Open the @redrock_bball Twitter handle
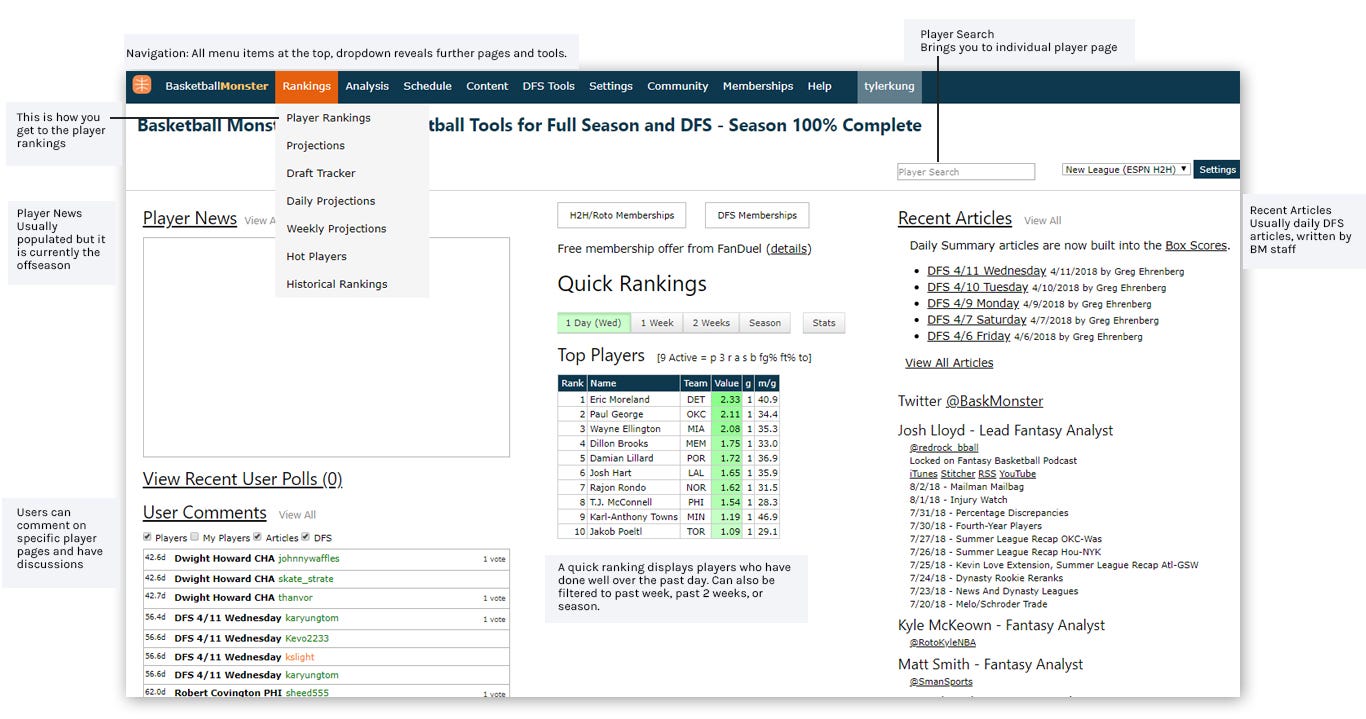1366x719 pixels. tap(944, 448)
